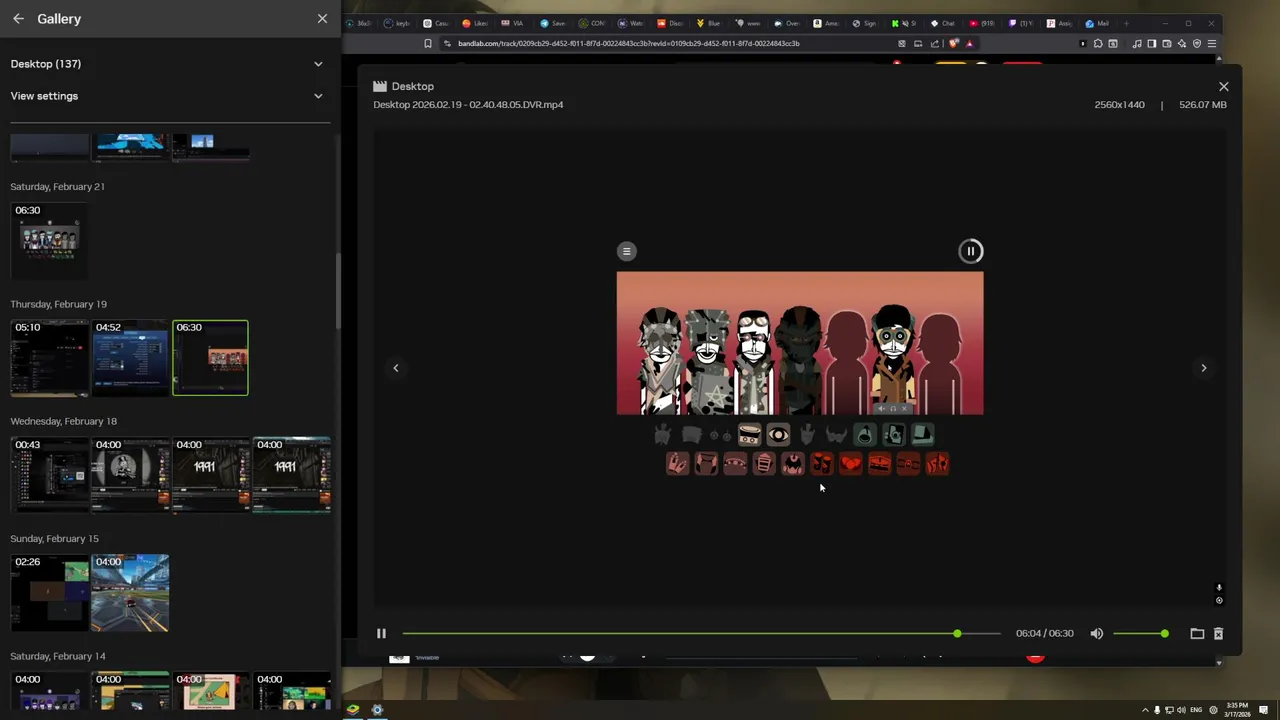Open the 05:10 clip from Thursday, February 19
Image resolution: width=1280 pixels, height=720 pixels.
tap(49, 358)
